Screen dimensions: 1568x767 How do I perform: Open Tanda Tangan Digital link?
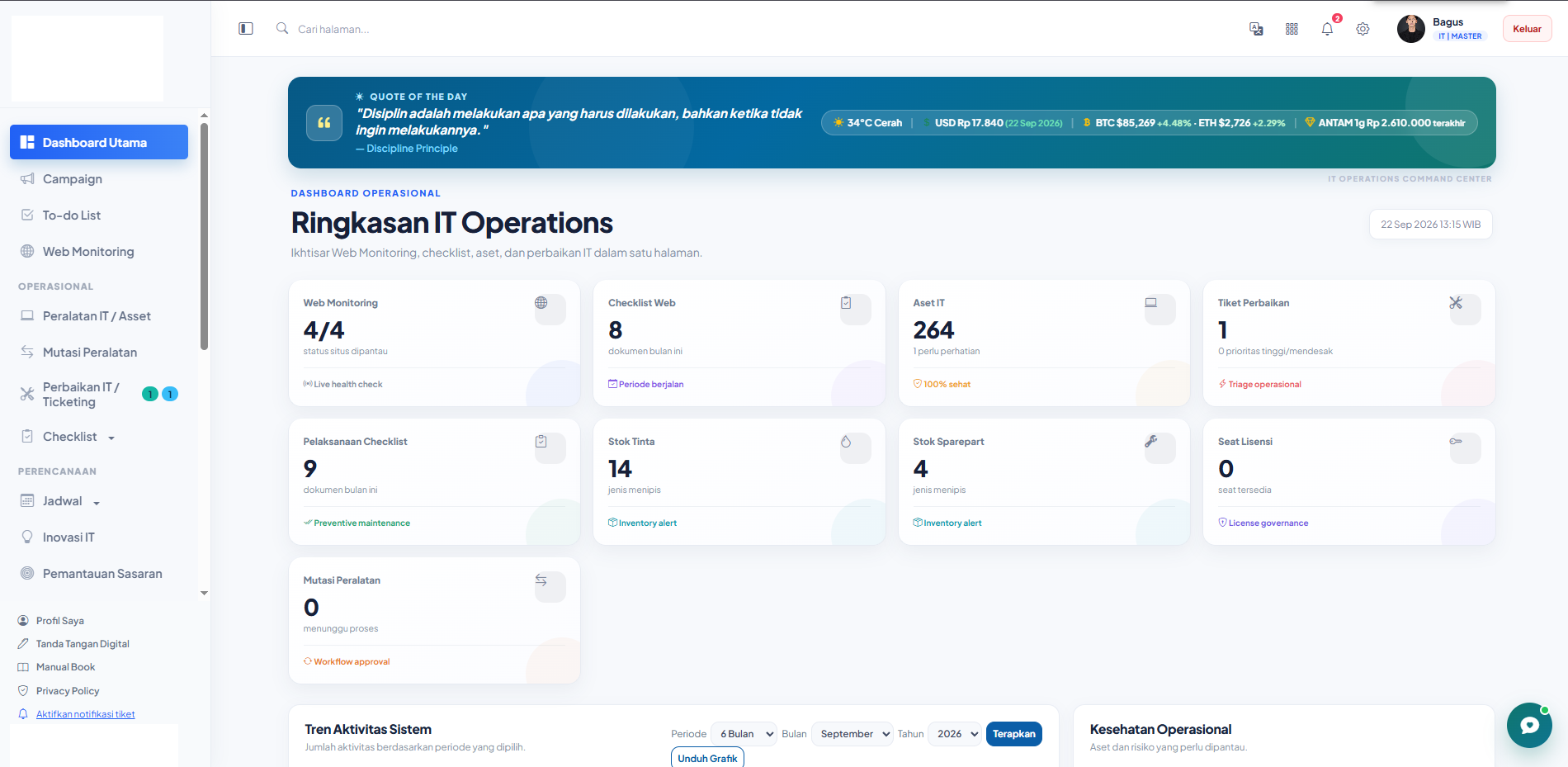[83, 644]
